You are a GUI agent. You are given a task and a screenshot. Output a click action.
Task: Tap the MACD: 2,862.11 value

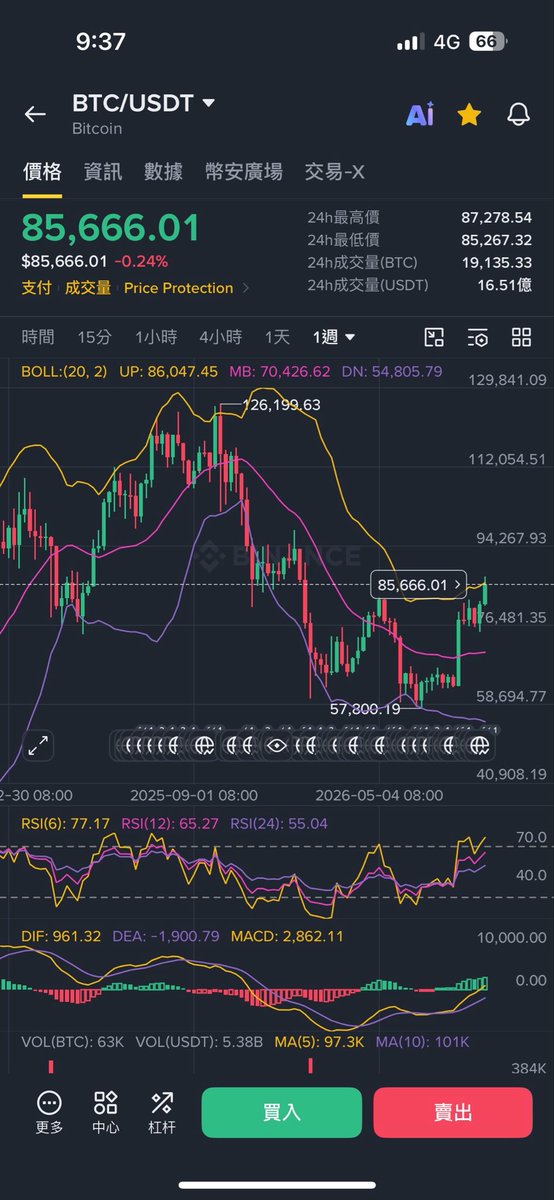point(287,936)
